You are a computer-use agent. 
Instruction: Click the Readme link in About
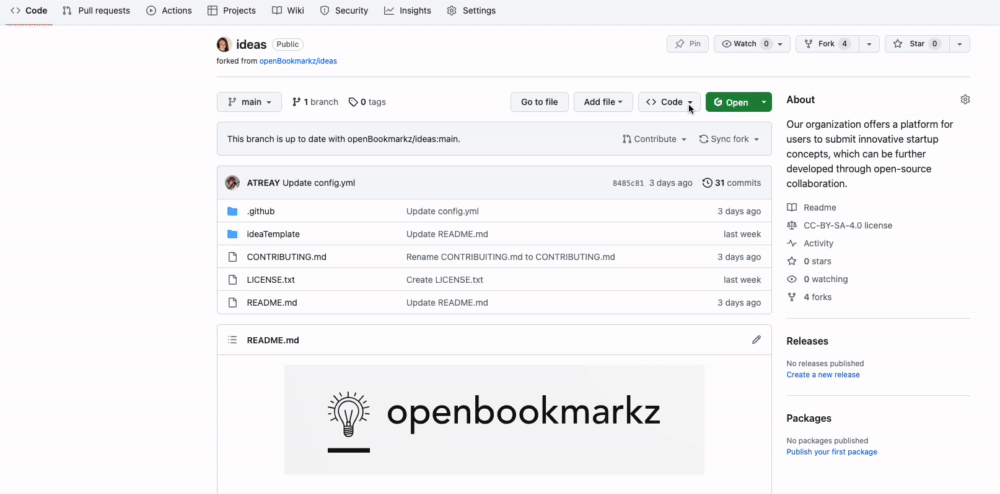tap(820, 207)
